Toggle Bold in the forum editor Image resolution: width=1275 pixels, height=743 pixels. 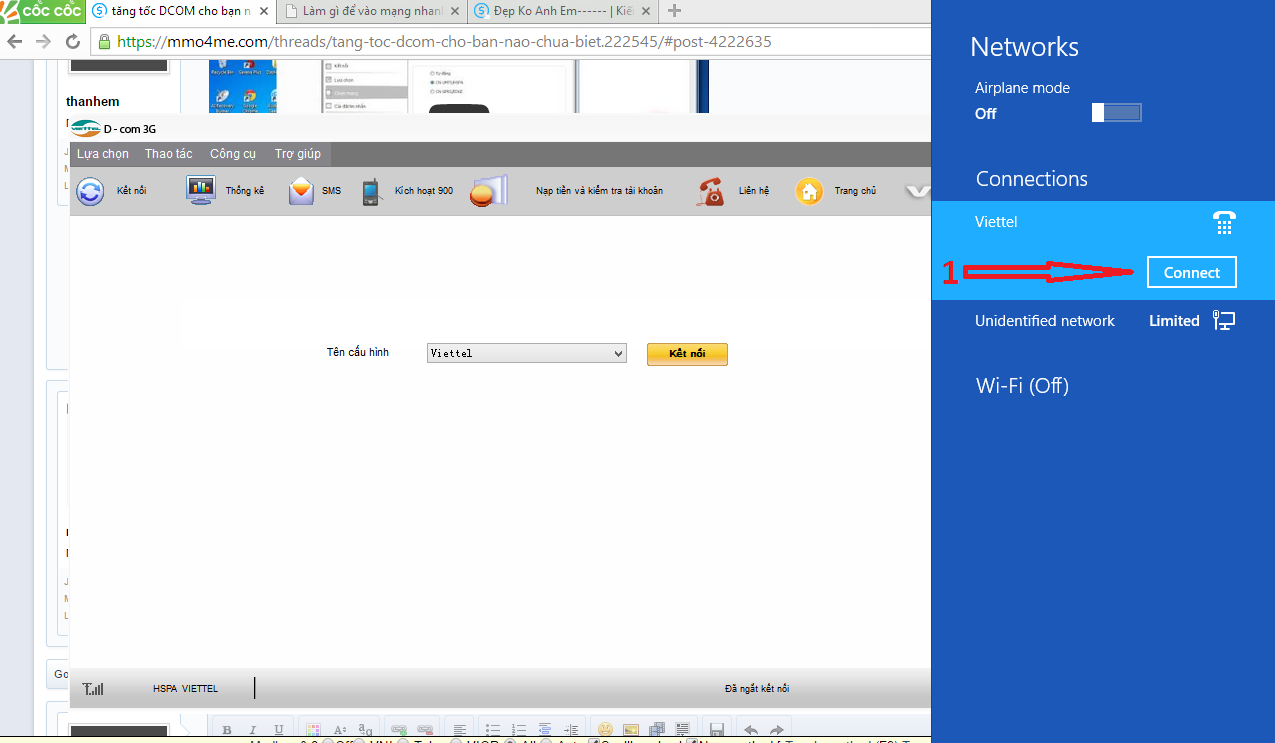[227, 730]
